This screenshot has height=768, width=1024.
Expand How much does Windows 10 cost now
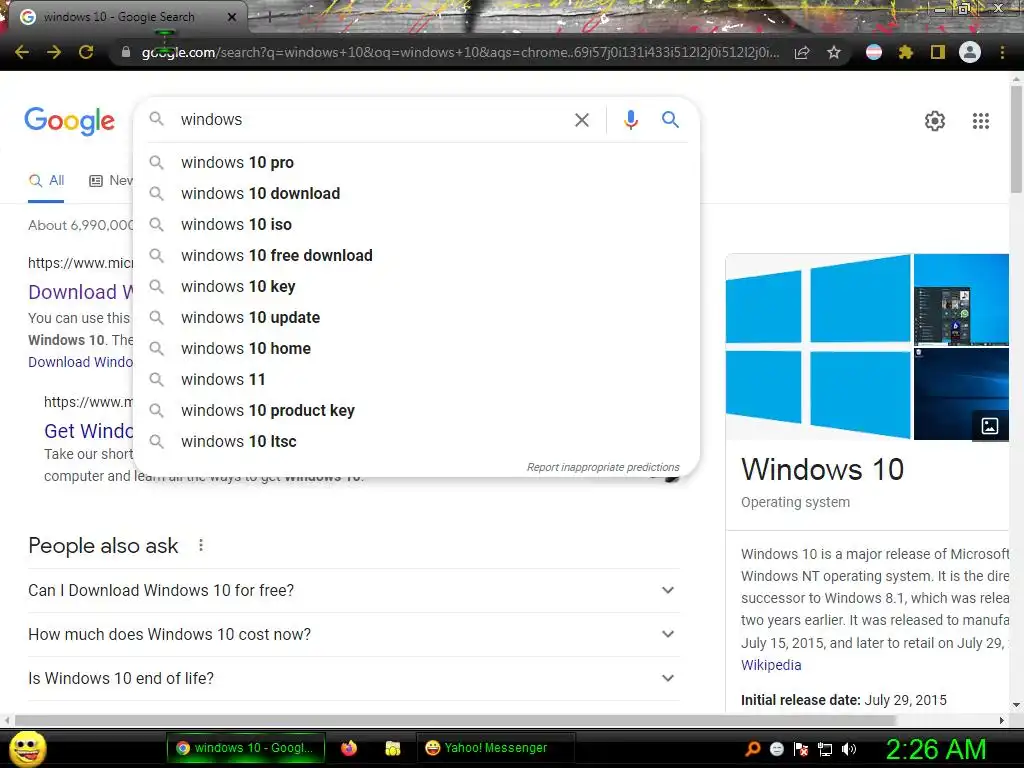tap(354, 634)
